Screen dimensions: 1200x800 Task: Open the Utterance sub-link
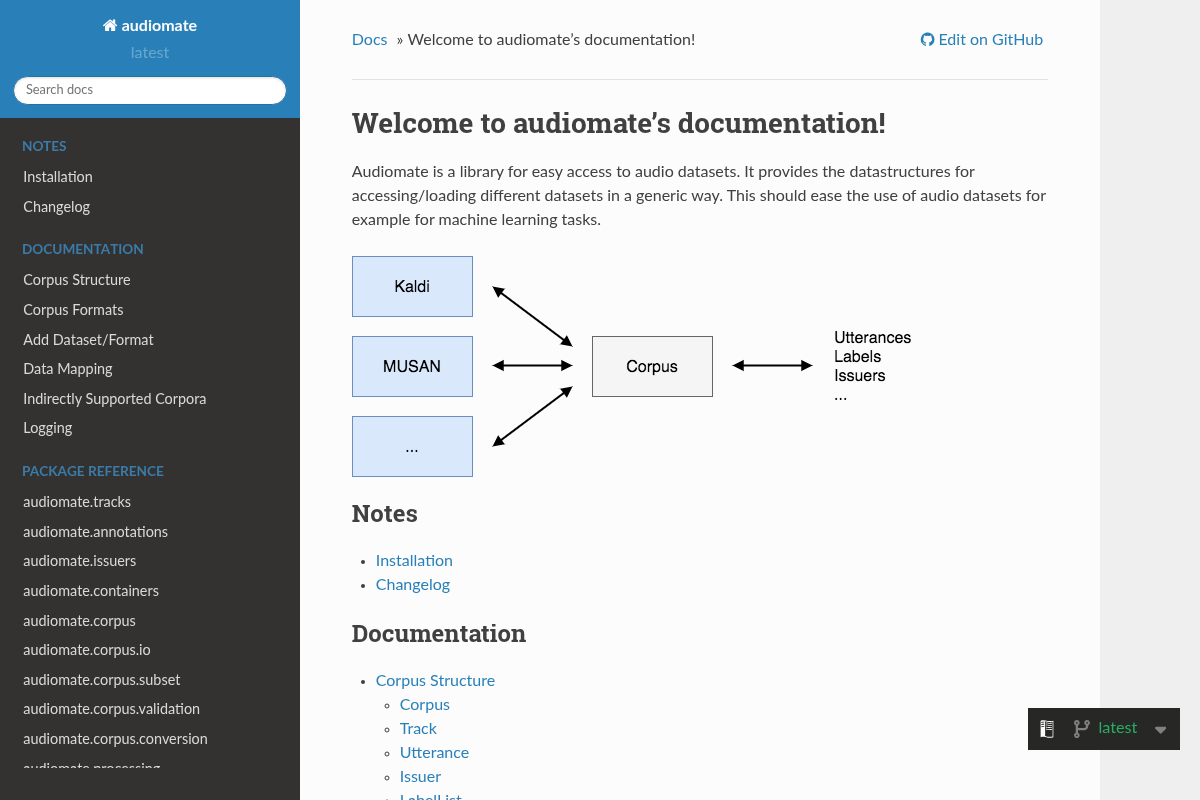point(434,753)
